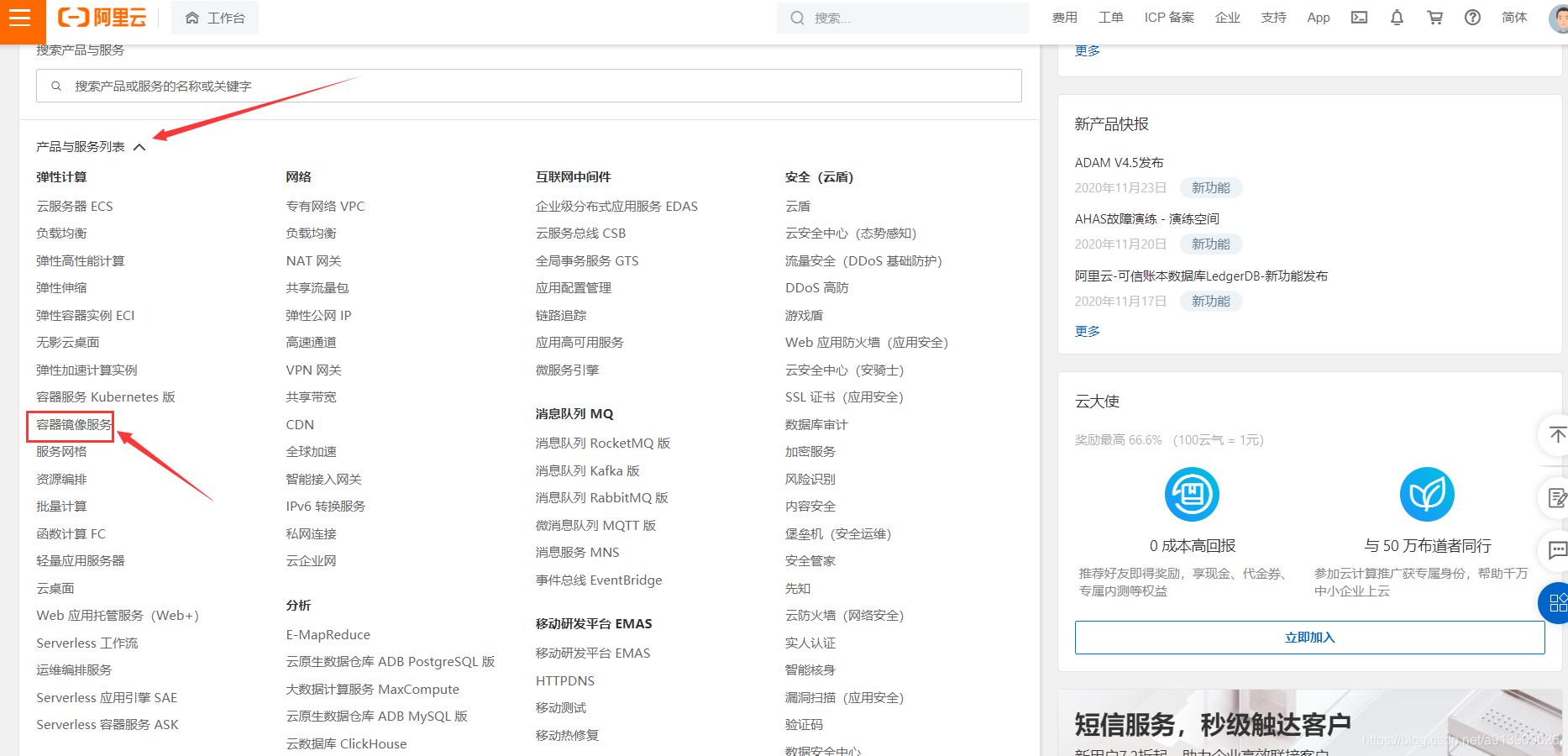1568x756 pixels.
Task: Open 云数据库 ClickHouse
Action: point(346,743)
